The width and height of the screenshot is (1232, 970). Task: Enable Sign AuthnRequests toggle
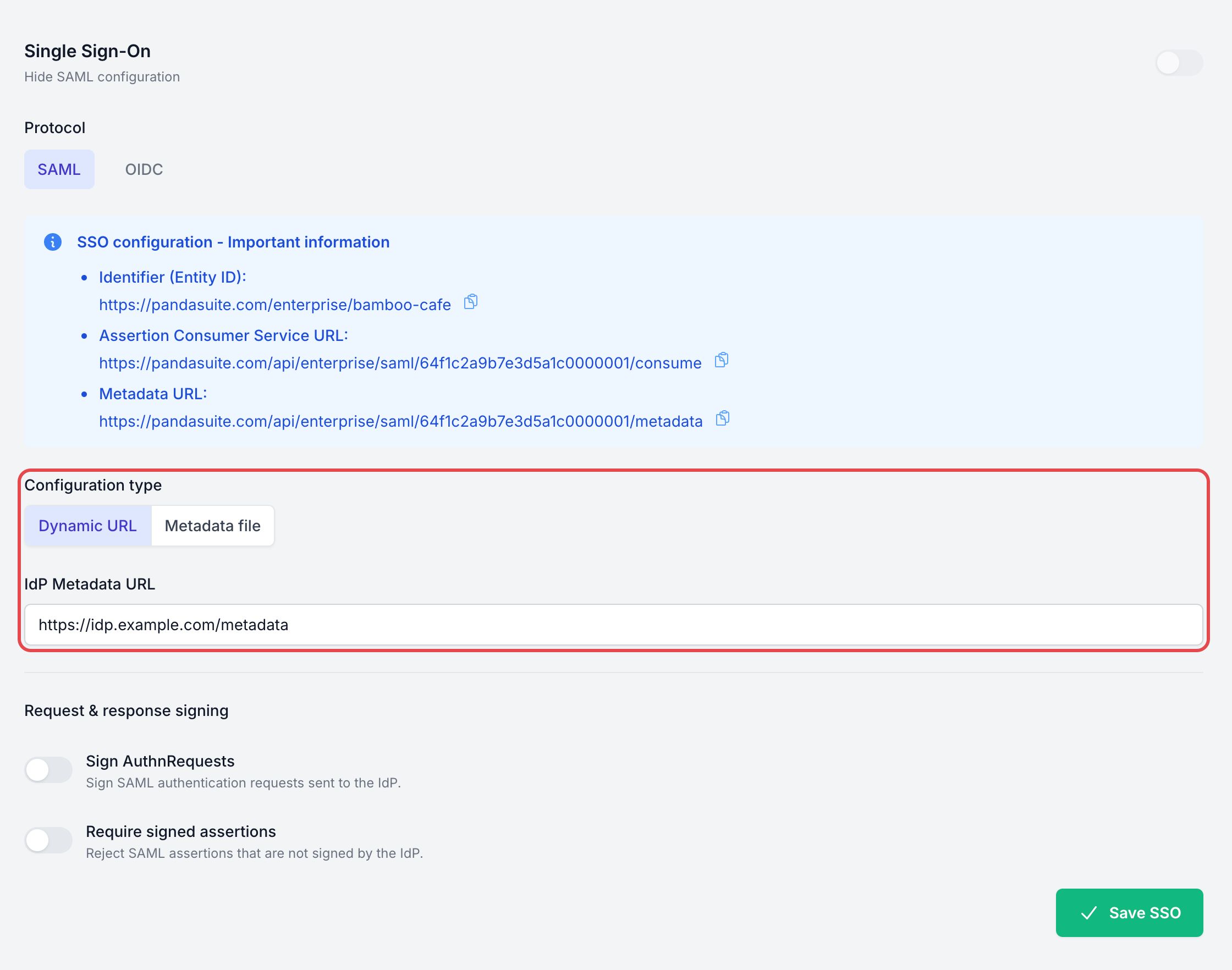pyautogui.click(x=48, y=770)
